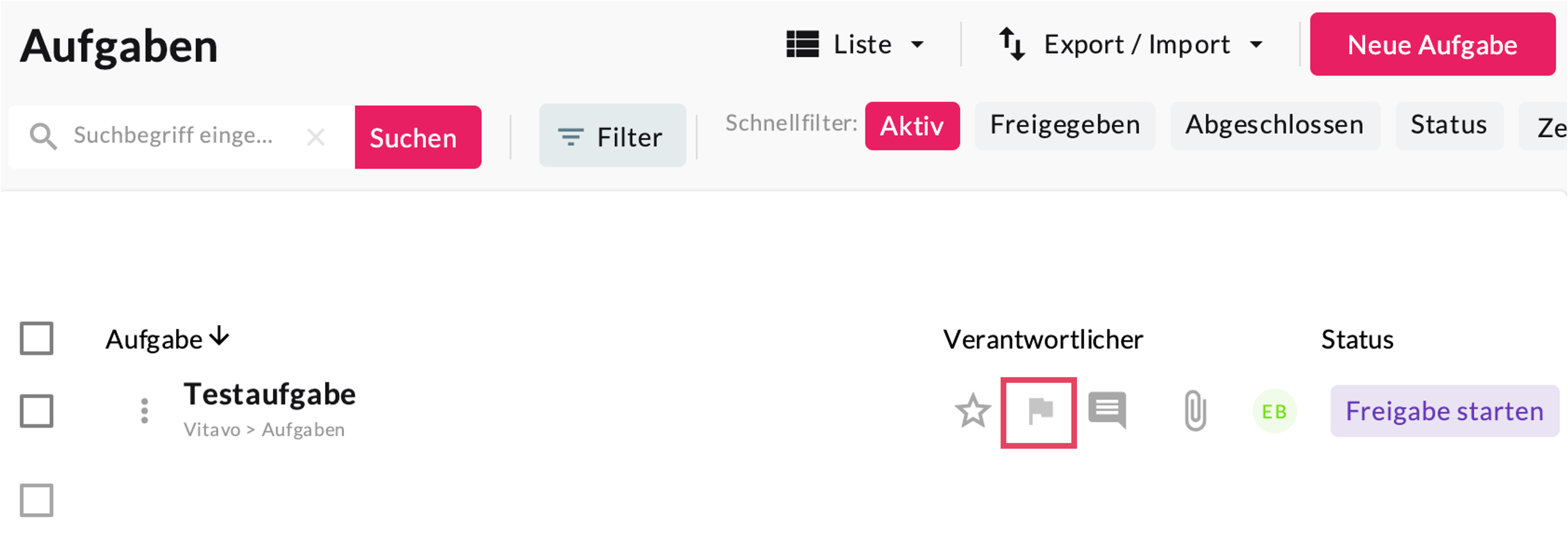Open the Liste view dropdown
1568x544 pixels.
pos(855,44)
